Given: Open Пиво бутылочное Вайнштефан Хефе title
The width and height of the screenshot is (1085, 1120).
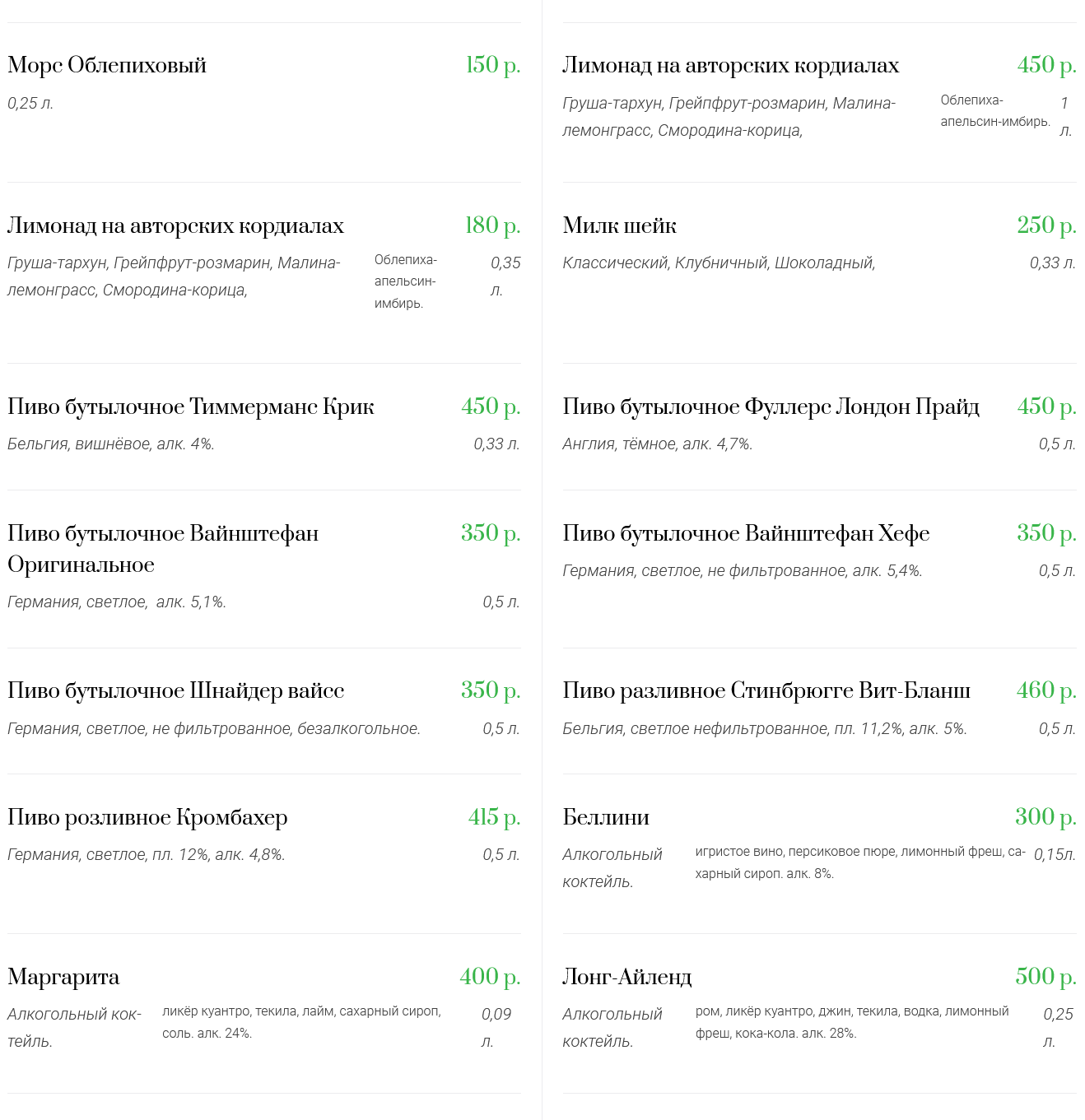Looking at the screenshot, I should click(x=746, y=533).
